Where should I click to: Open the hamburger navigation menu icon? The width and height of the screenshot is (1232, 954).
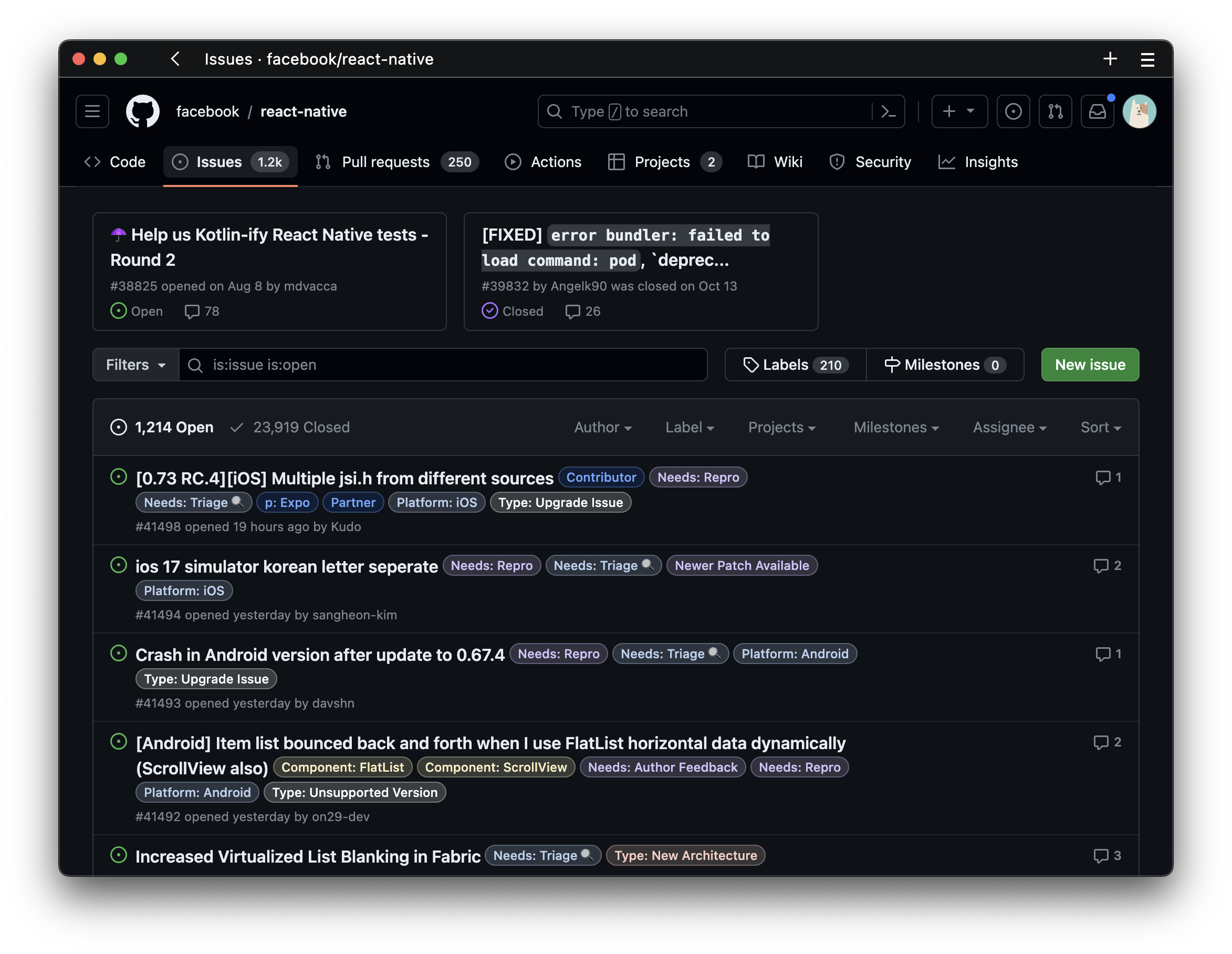pyautogui.click(x=92, y=111)
